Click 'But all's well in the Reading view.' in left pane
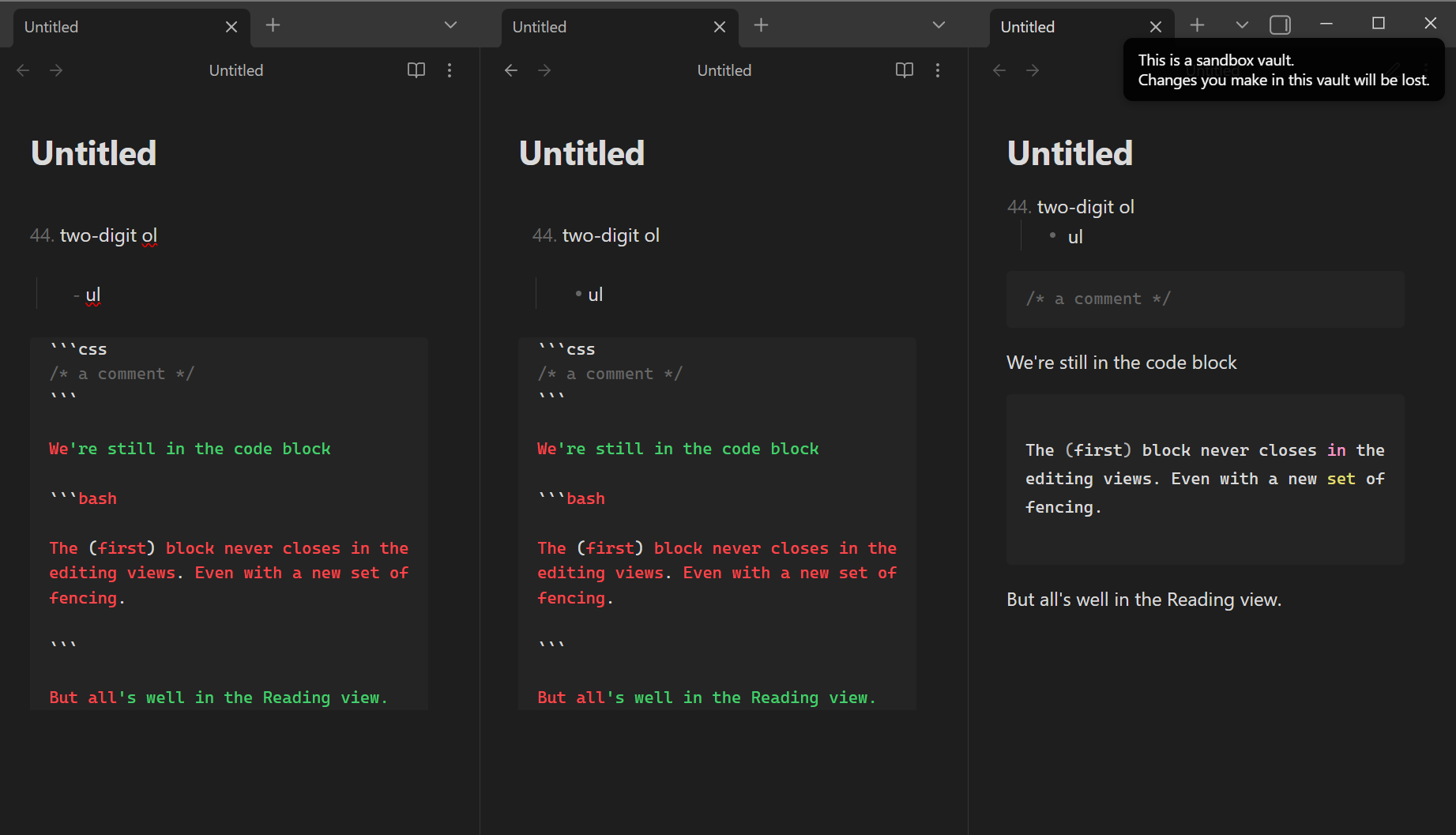The image size is (1456, 835). point(218,698)
